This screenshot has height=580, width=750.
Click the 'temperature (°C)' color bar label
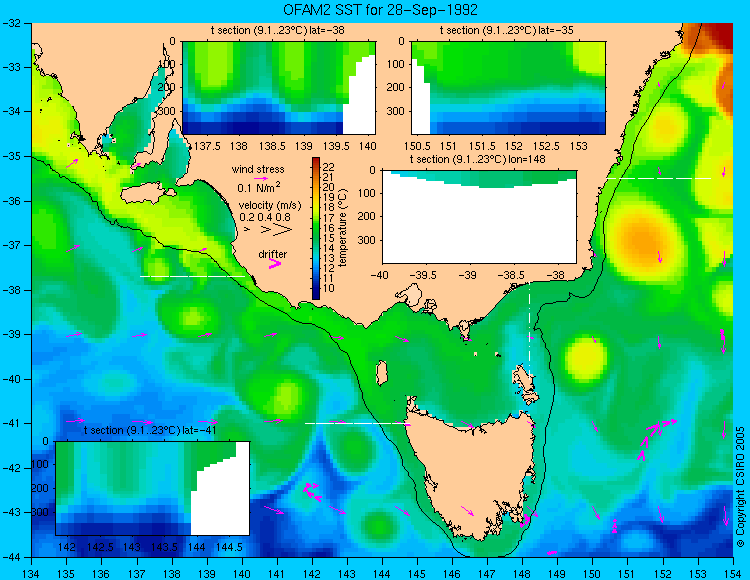pyautogui.click(x=342, y=228)
